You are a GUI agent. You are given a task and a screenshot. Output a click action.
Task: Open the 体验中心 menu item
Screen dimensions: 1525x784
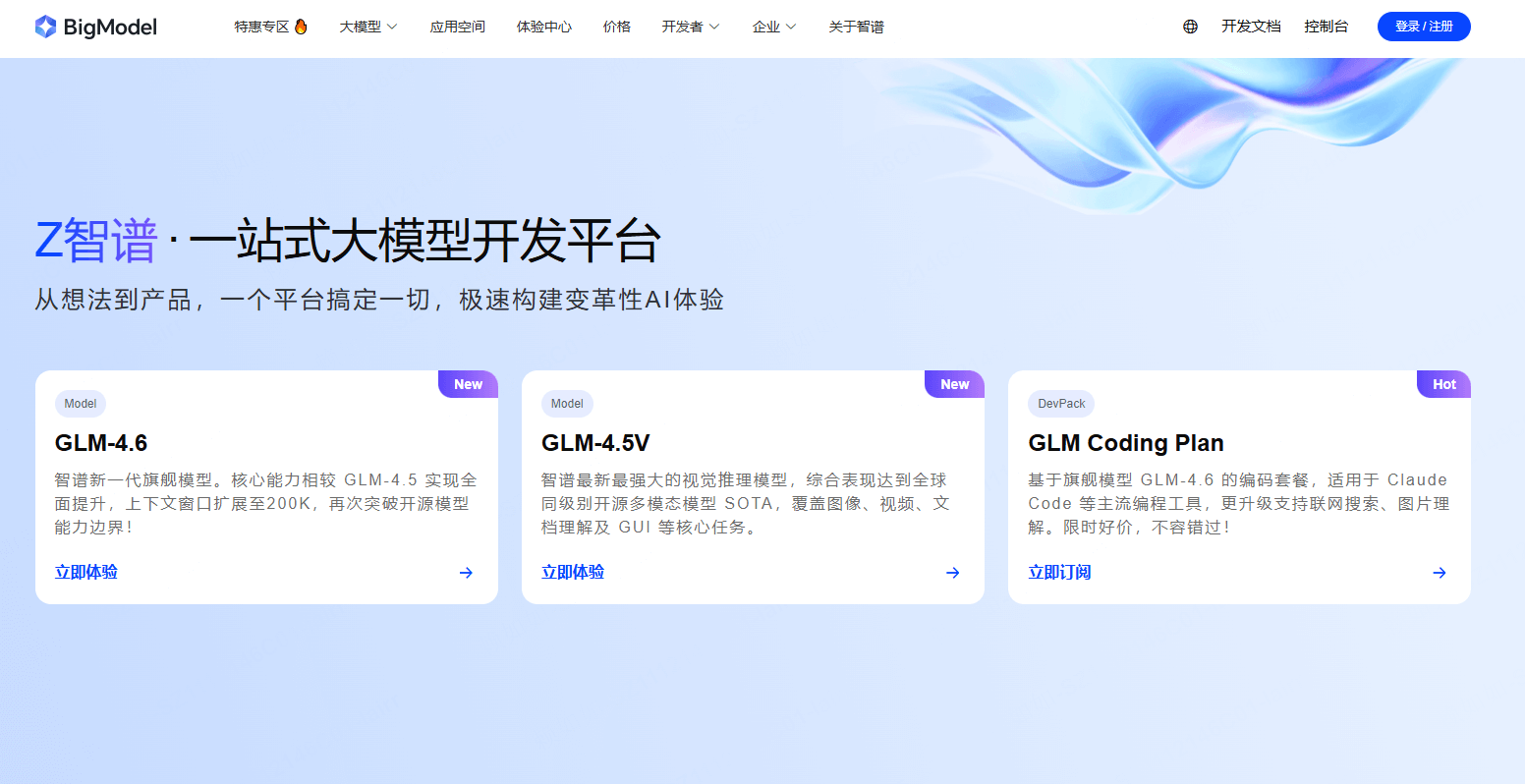pos(543,27)
